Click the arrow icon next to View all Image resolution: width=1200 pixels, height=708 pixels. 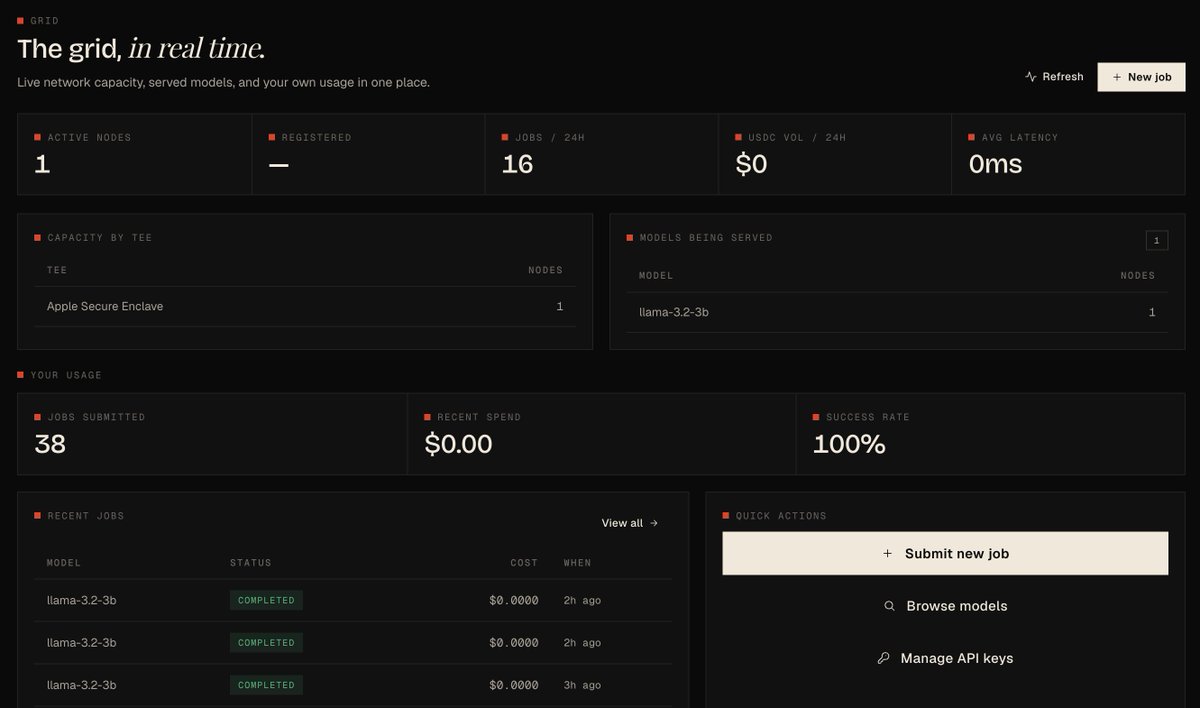pos(654,523)
